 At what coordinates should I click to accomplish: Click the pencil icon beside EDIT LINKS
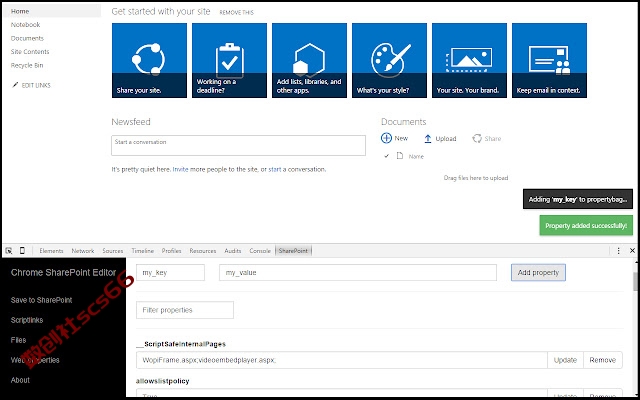click(16, 85)
